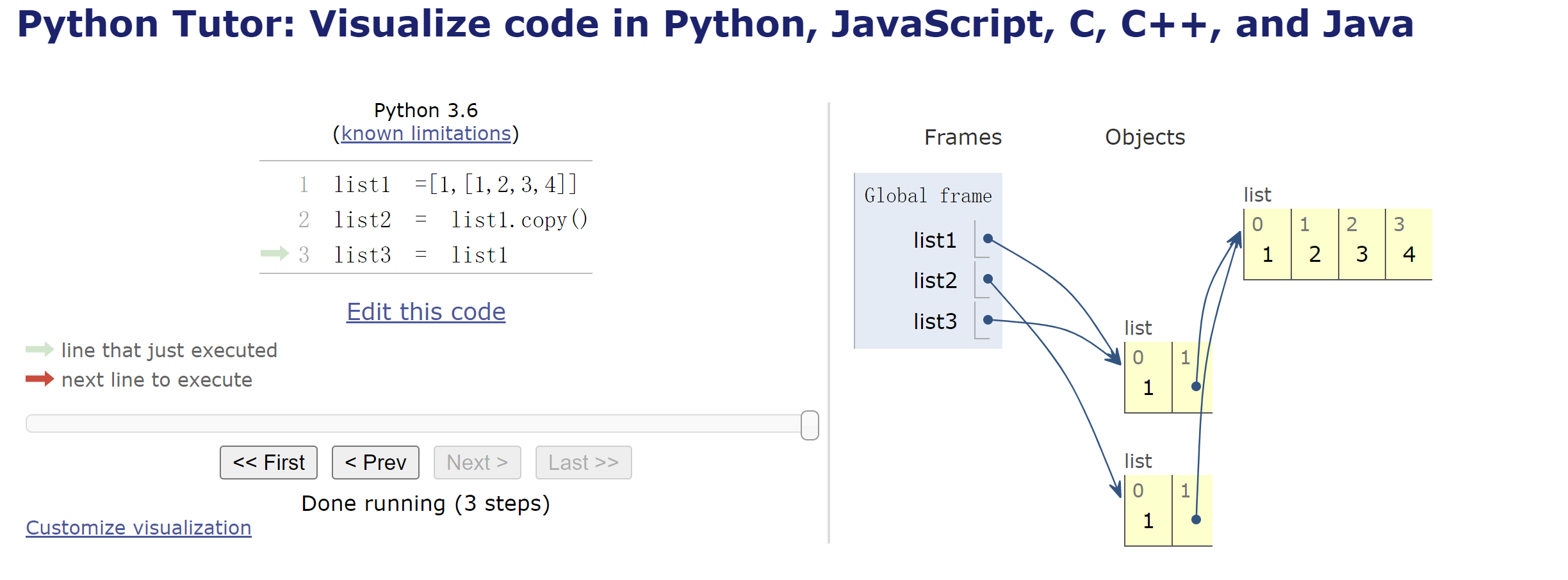
Task: Click the green executed-line arrow beside line 3
Action: 274,254
